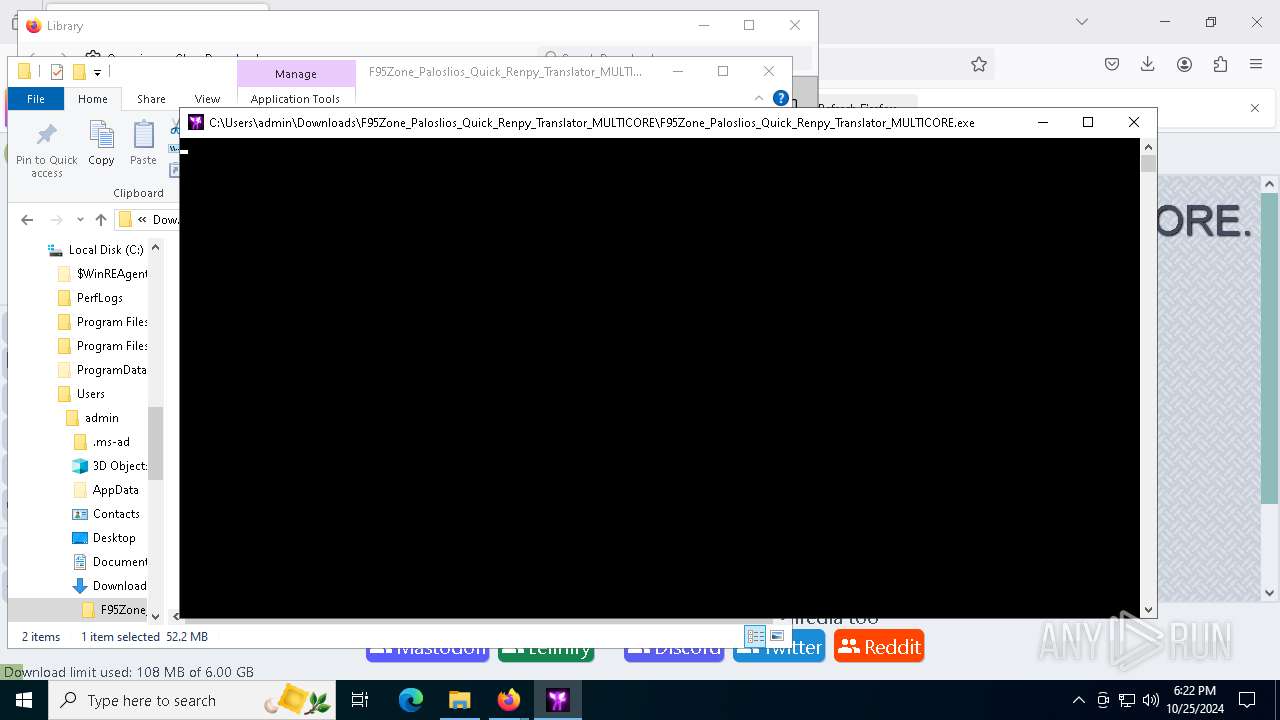The width and height of the screenshot is (1280, 720).
Task: Switch Explorer to large icons view
Action: tap(777, 636)
